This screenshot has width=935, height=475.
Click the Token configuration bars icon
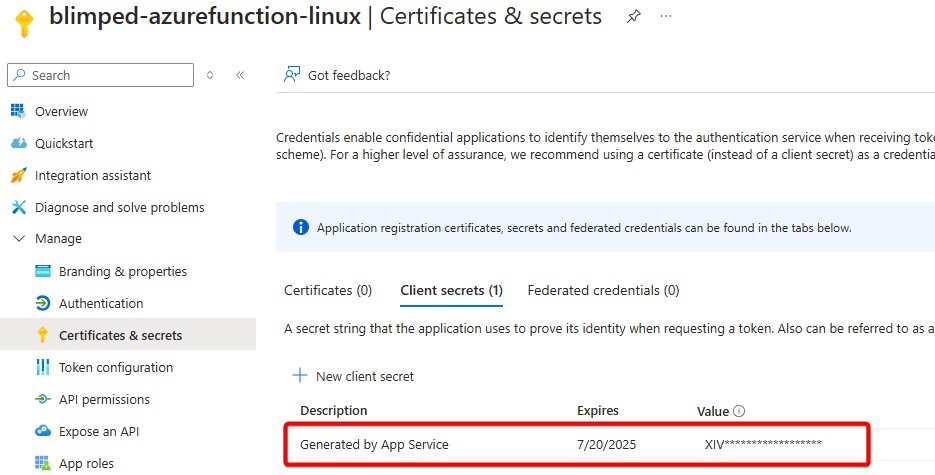pyautogui.click(x=43, y=367)
